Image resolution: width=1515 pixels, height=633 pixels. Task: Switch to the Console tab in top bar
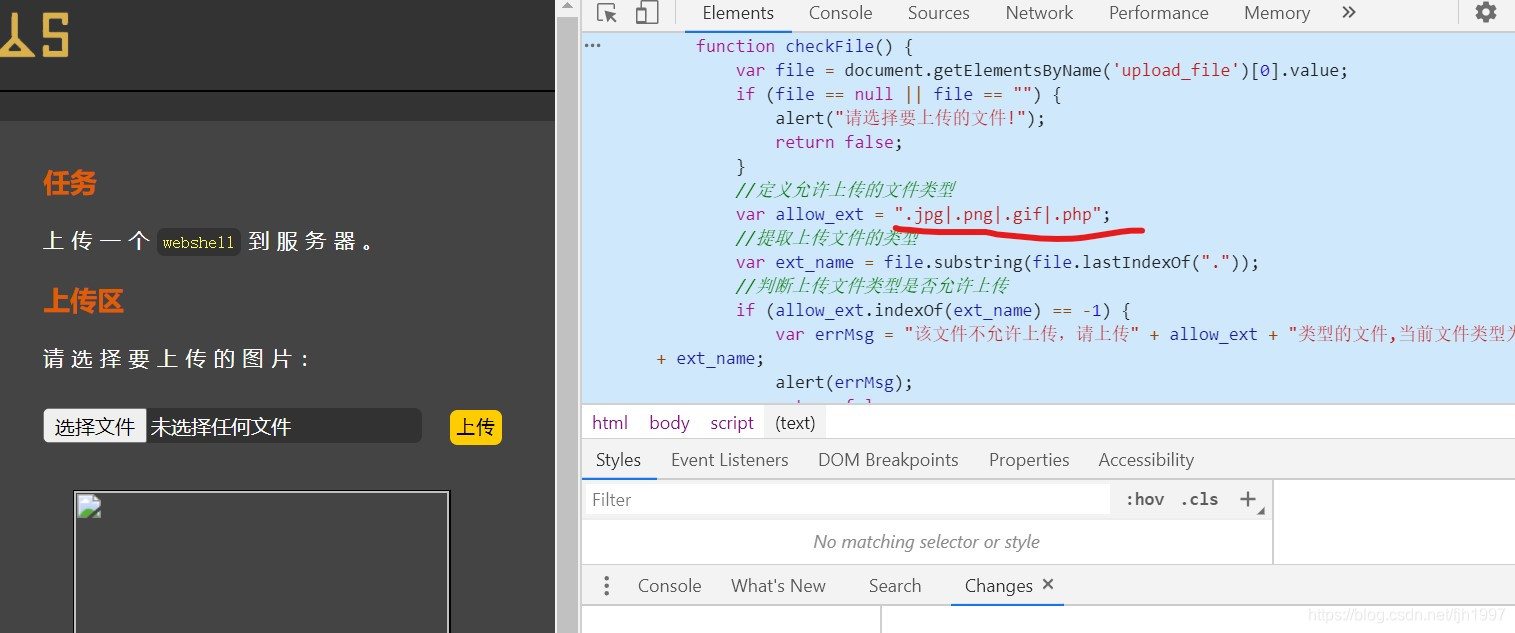(x=840, y=13)
